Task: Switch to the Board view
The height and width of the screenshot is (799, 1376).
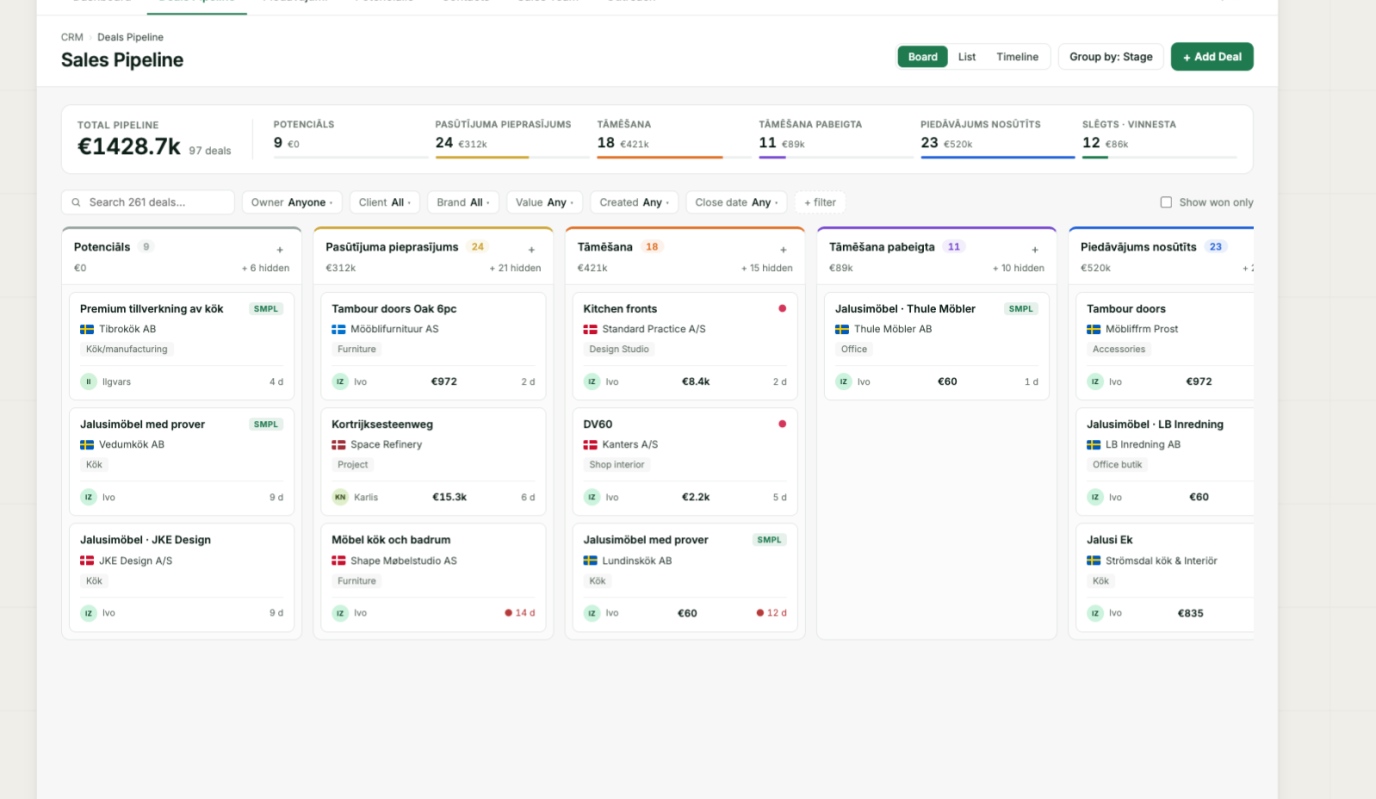Action: coord(923,57)
